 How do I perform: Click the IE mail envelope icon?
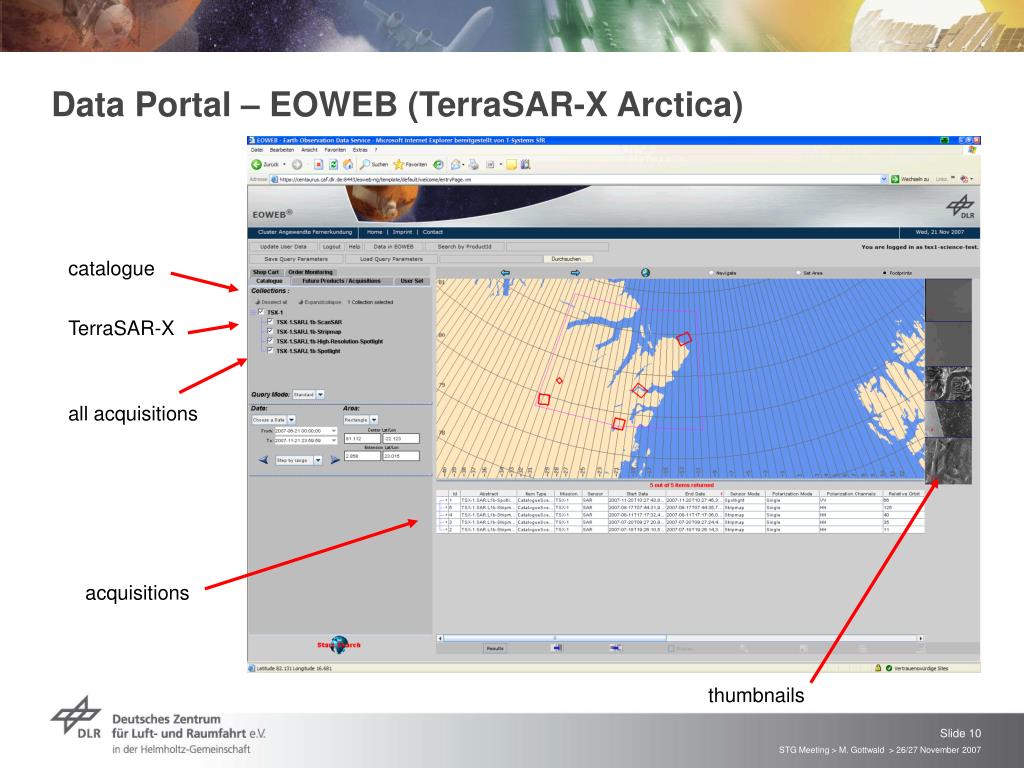click(457, 165)
